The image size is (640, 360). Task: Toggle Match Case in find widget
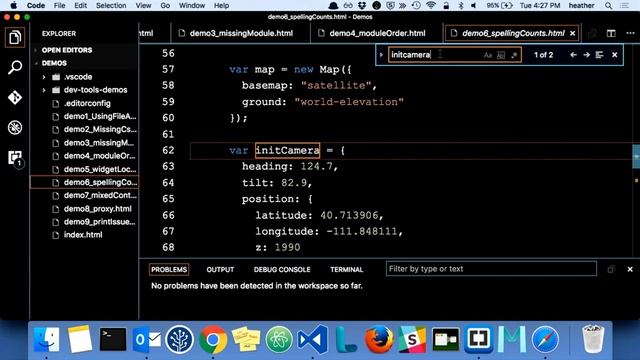(x=488, y=55)
